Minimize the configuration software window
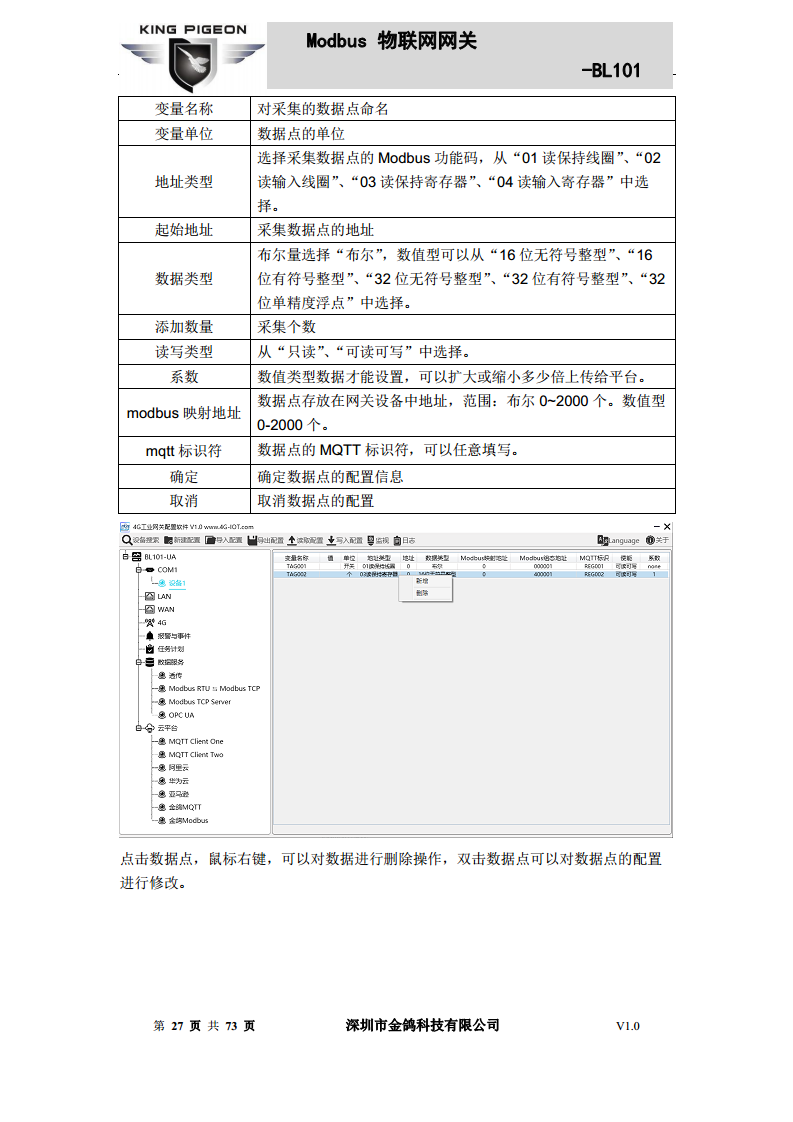This screenshot has width=793, height=1122. click(x=657, y=527)
